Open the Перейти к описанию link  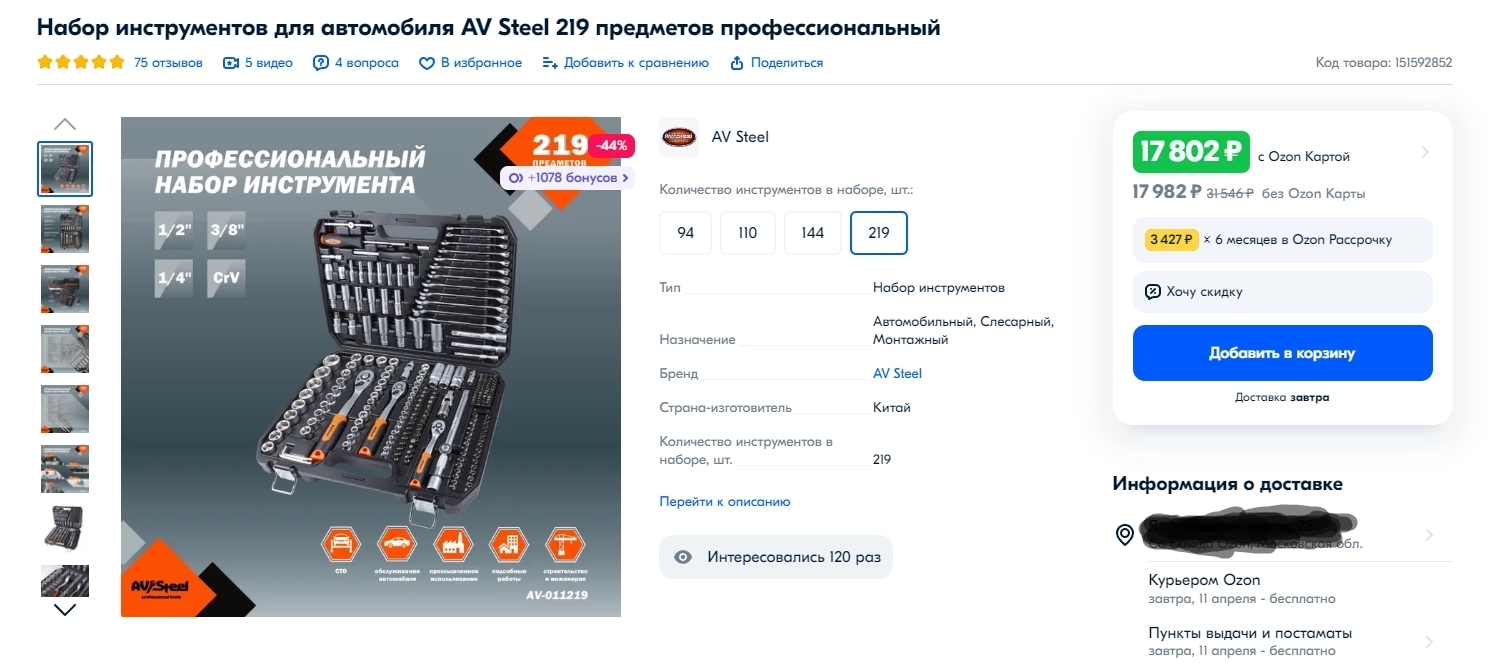725,501
